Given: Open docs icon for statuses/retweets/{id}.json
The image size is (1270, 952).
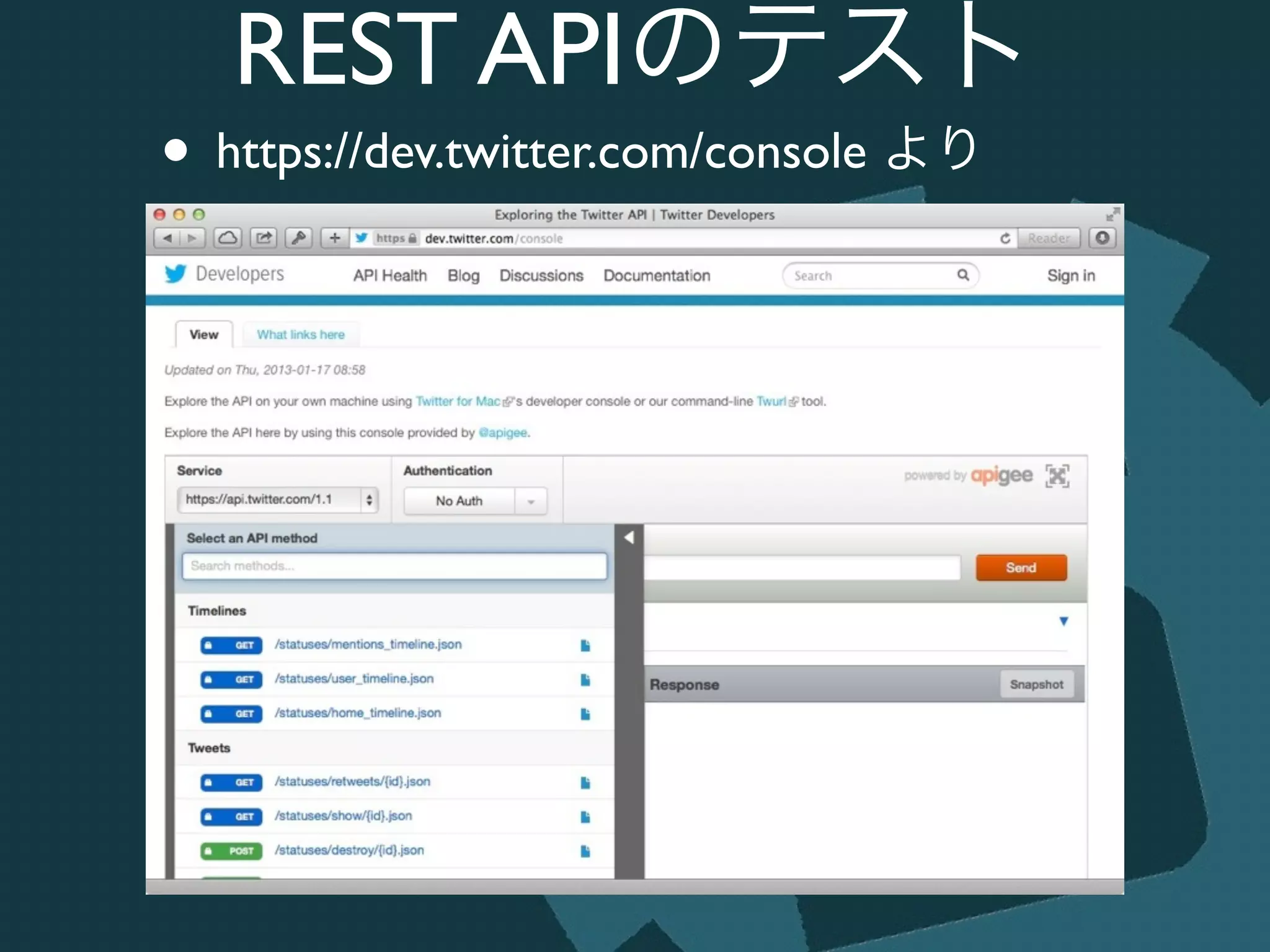Looking at the screenshot, I should coord(585,783).
